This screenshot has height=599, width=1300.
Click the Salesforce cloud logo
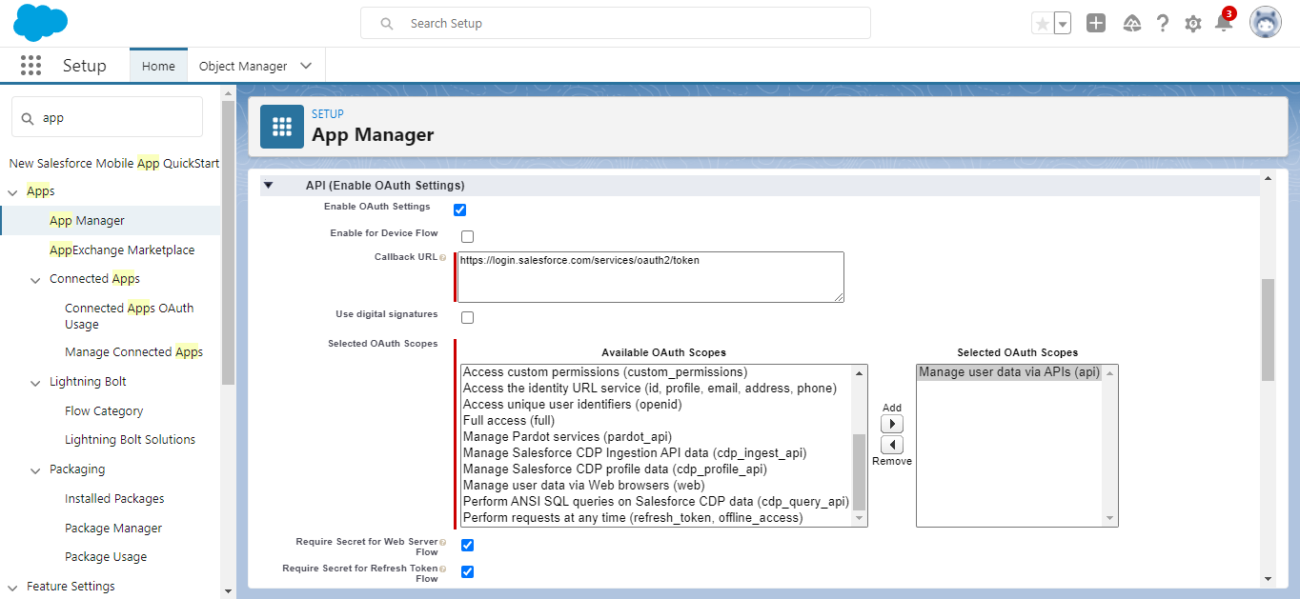(41, 23)
